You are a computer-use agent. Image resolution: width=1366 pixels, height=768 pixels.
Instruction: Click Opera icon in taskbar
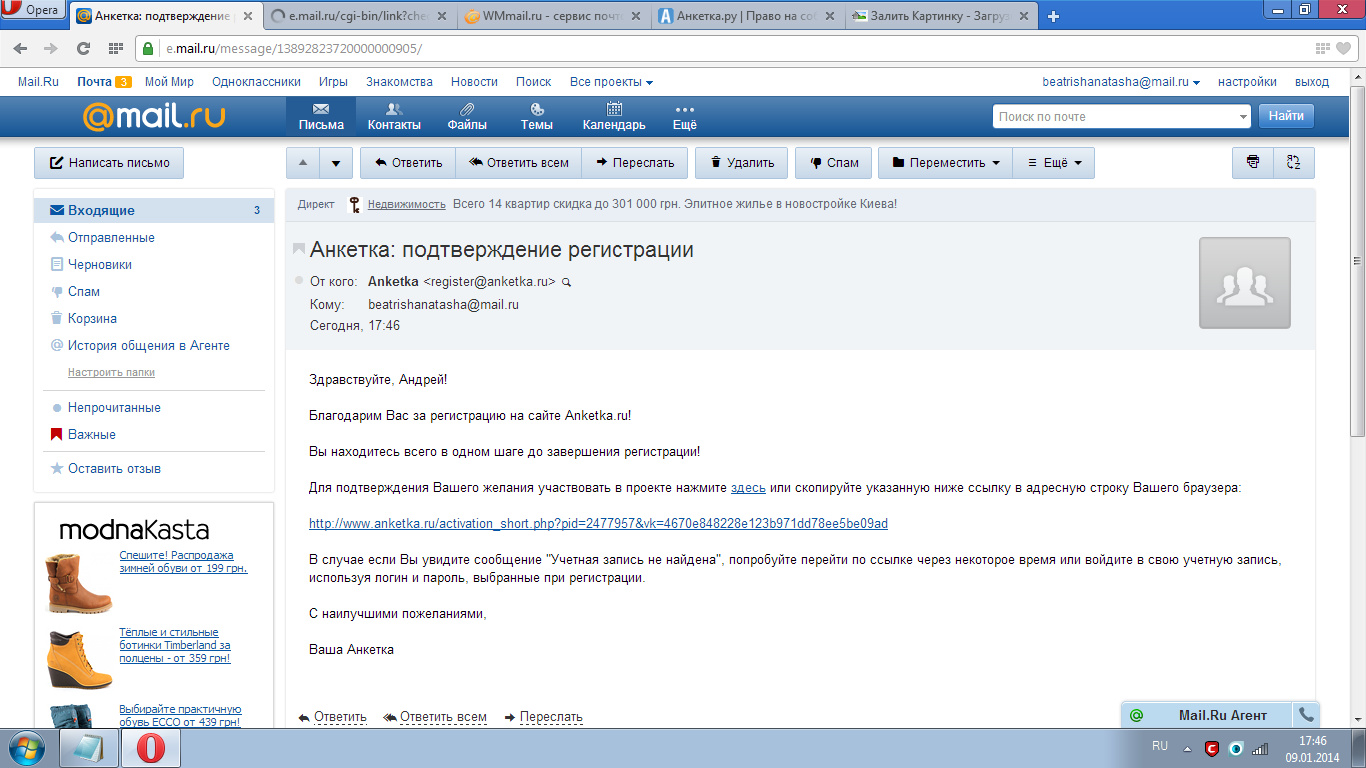coord(151,747)
